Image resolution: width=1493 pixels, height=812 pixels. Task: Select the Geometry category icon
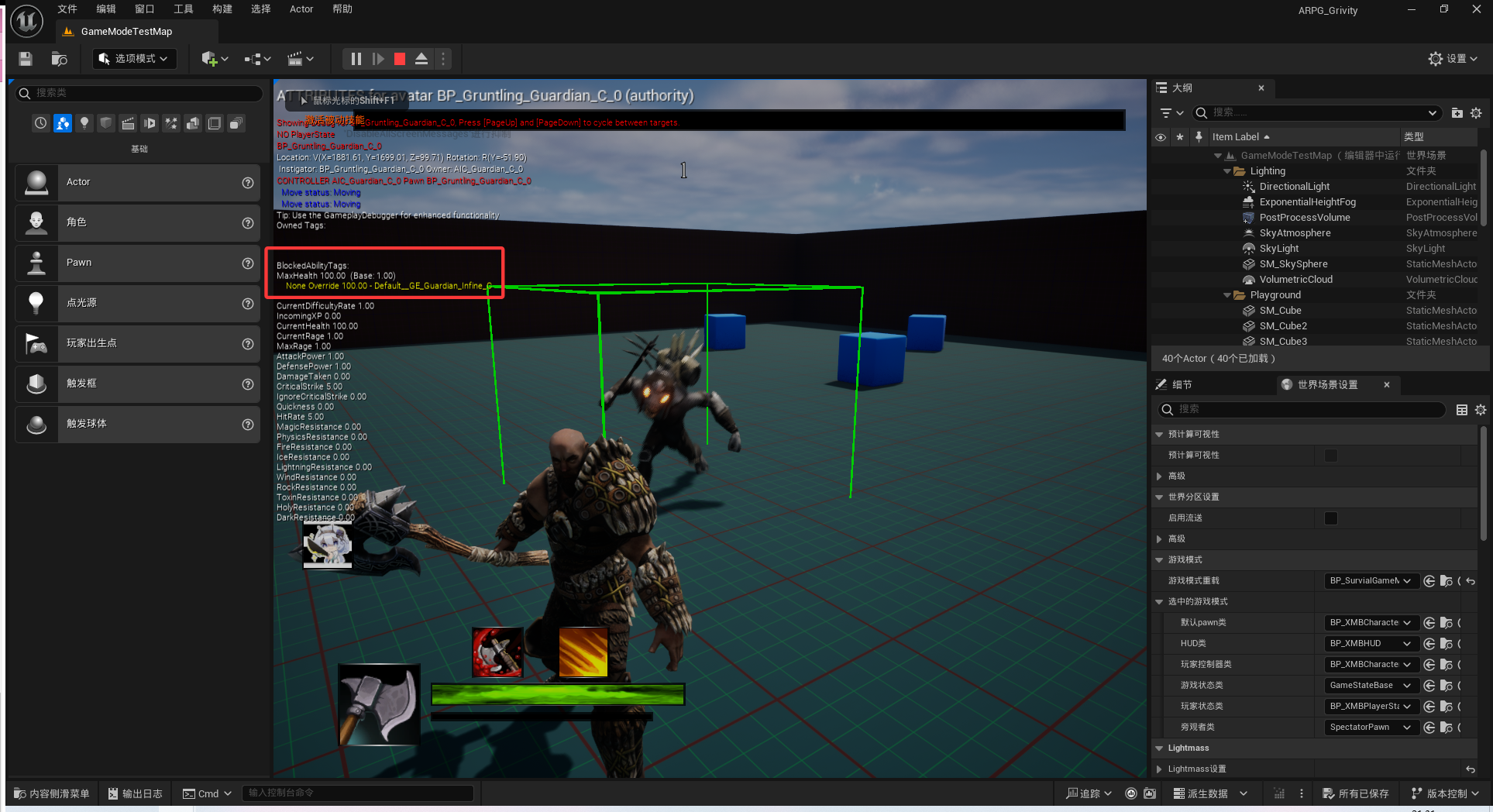pos(193,123)
